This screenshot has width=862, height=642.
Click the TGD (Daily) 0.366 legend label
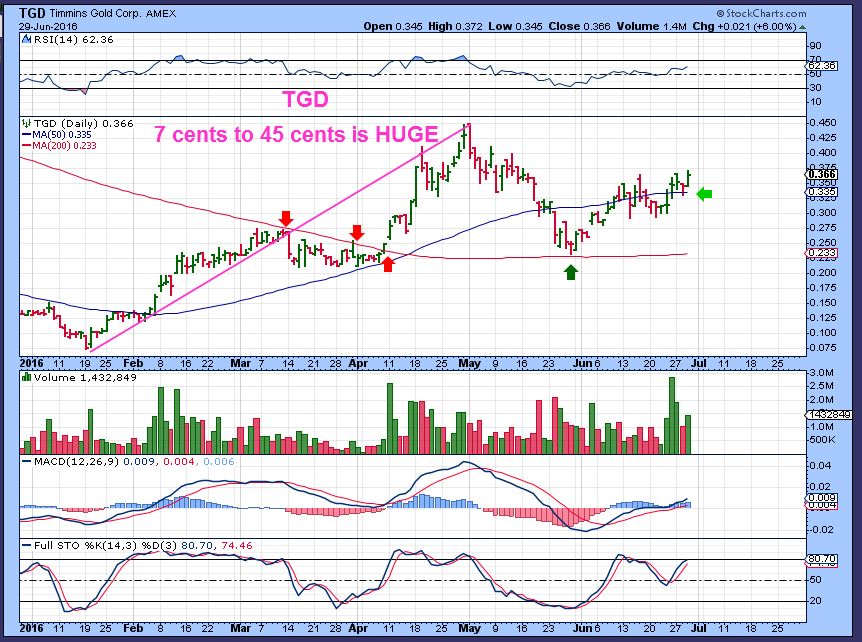(x=84, y=124)
